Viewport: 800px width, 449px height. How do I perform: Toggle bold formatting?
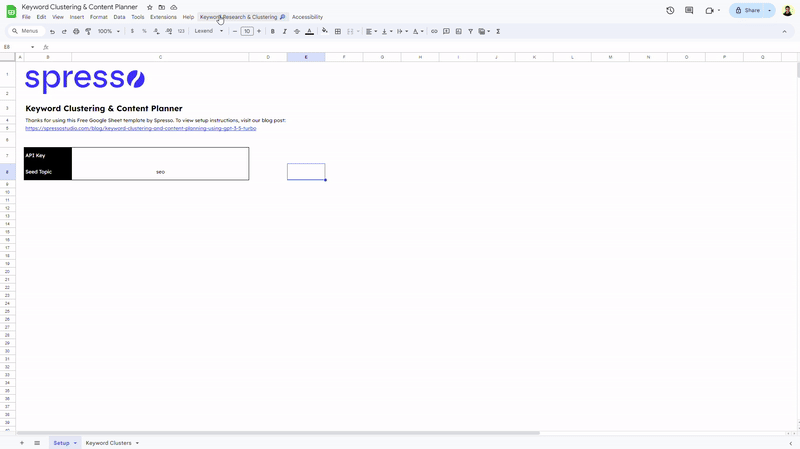[272, 32]
